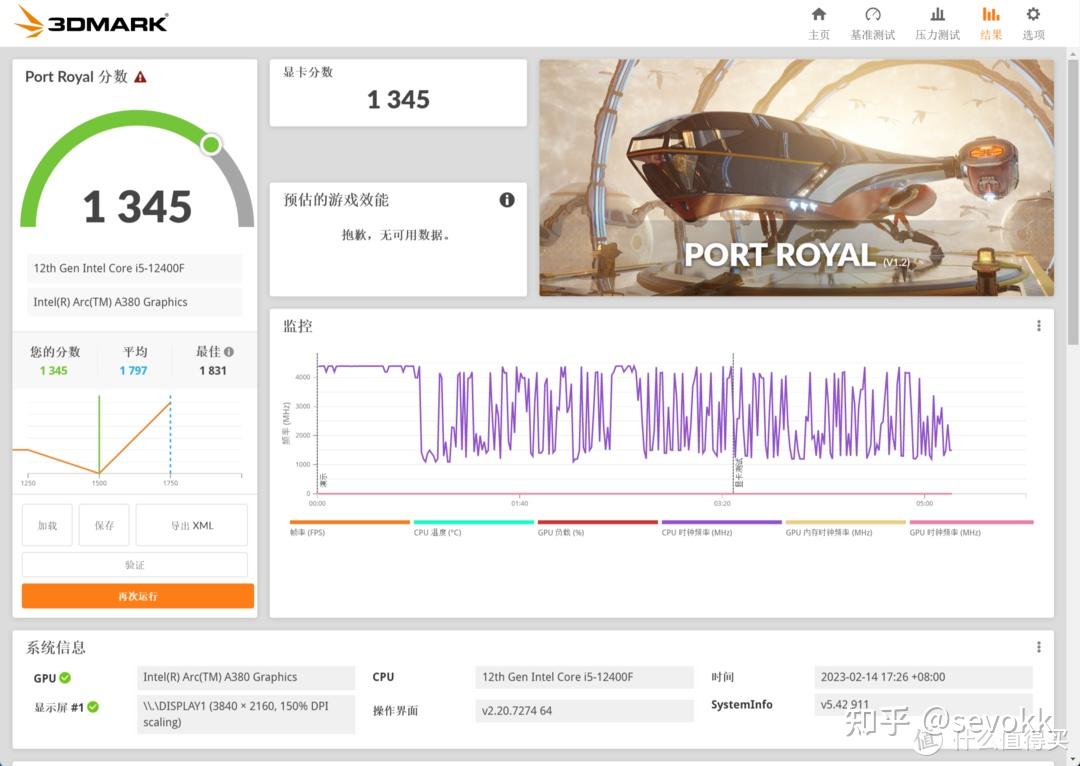
Task: Toggle the 帧率 (FPS) orange legend item
Action: (350, 528)
